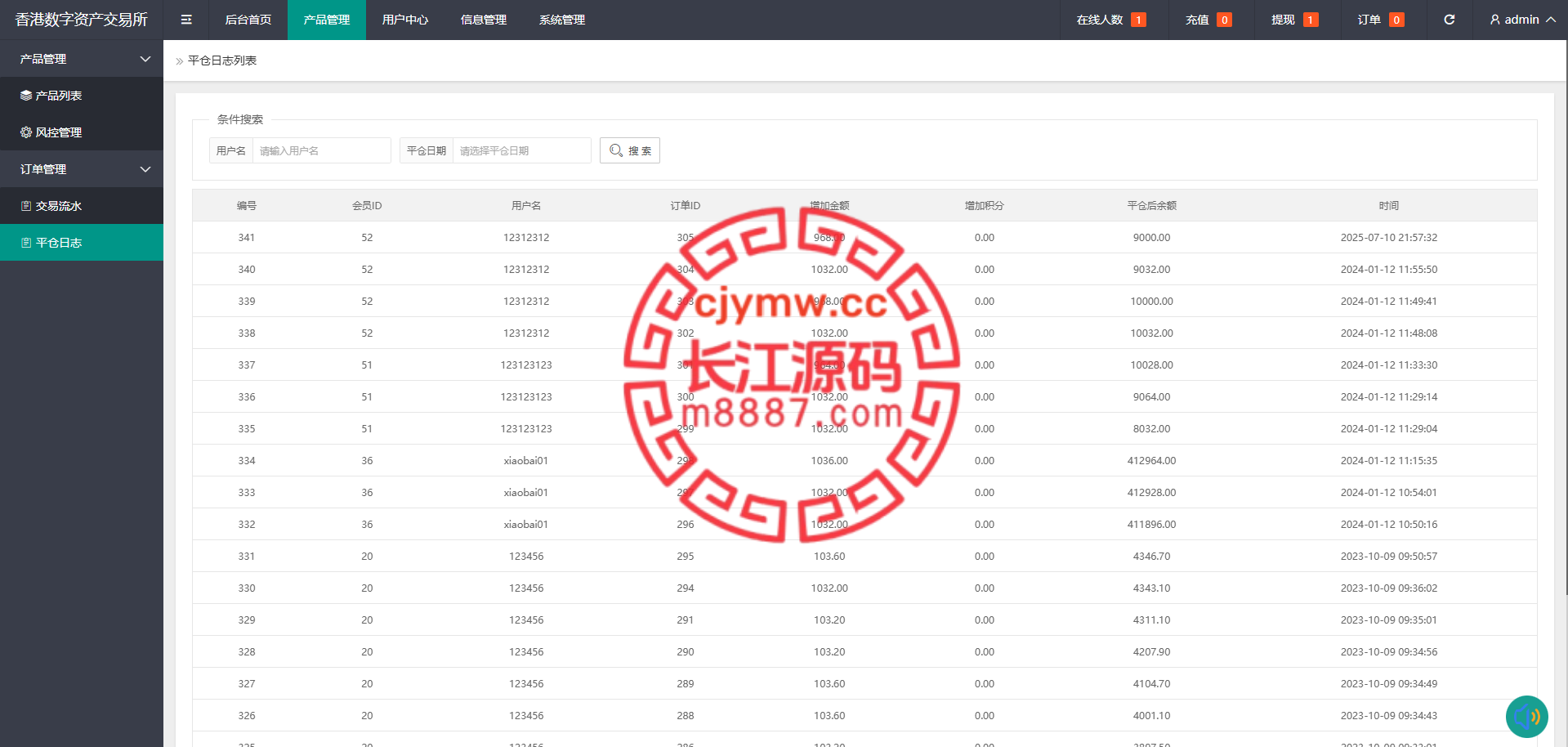Viewport: 1568px width, 747px height.
Task: Click the balance value 412964.00
Action: click(x=1151, y=461)
